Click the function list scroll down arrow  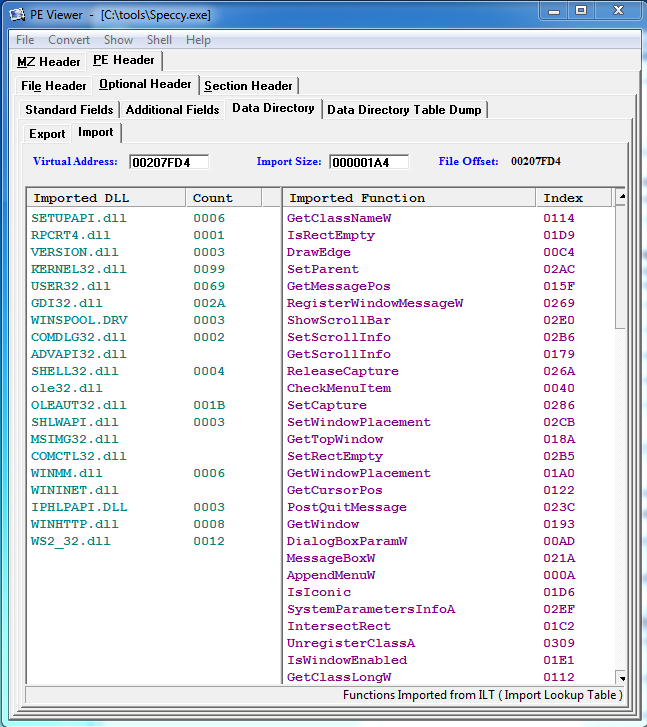click(x=621, y=678)
